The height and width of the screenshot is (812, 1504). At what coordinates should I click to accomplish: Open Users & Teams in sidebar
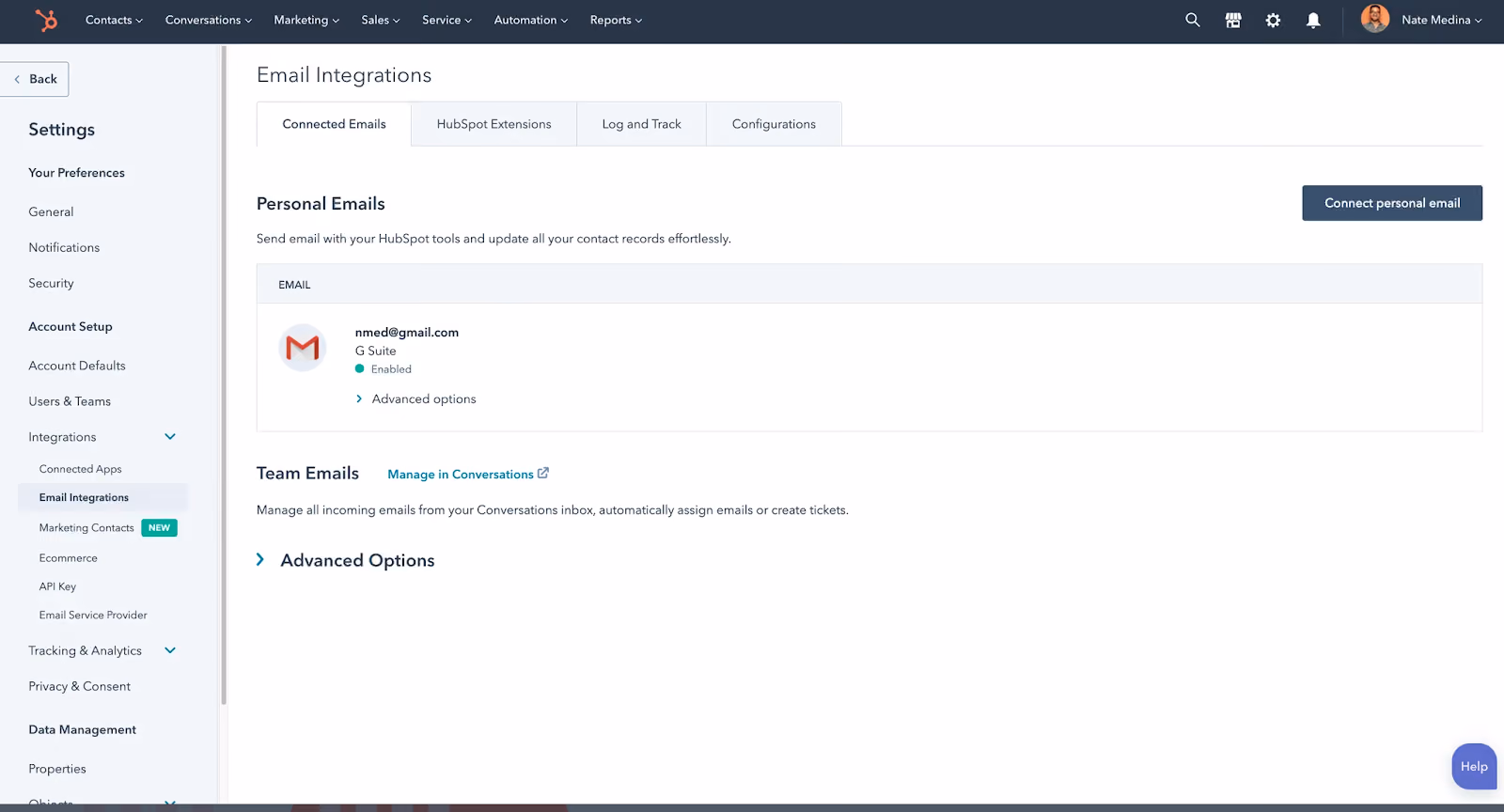(70, 402)
